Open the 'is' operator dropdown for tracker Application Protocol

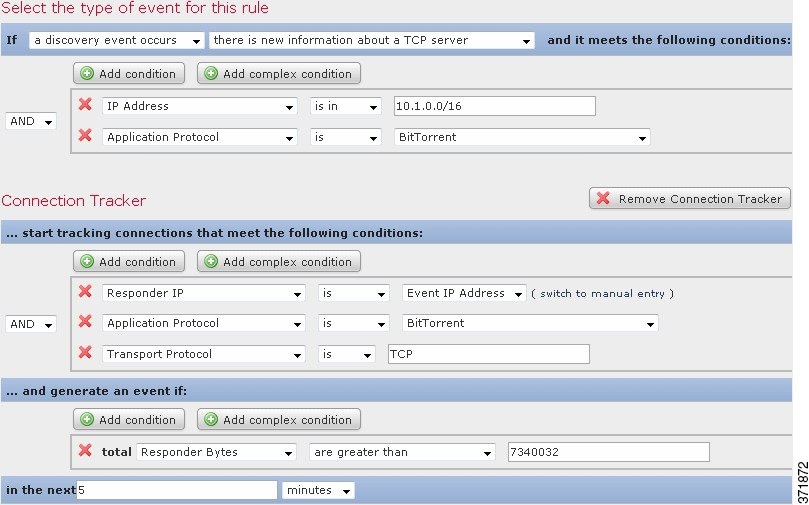[x=354, y=323]
